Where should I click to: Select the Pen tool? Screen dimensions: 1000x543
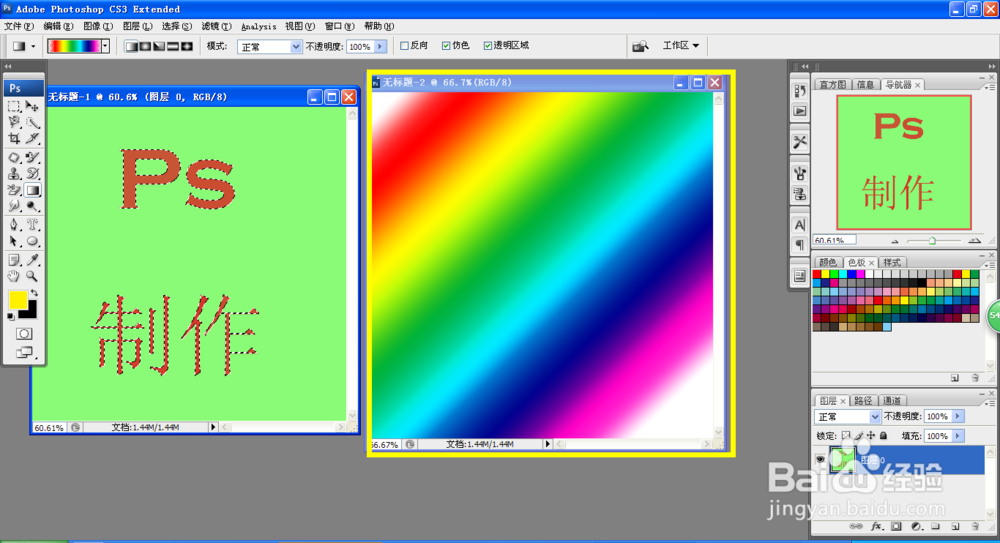pos(14,225)
